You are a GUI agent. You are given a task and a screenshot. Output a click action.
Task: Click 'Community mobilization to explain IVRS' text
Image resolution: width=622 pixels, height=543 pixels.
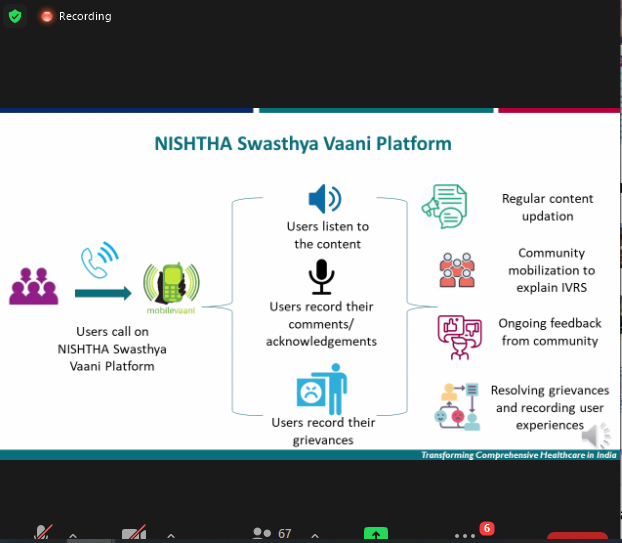[x=551, y=270]
